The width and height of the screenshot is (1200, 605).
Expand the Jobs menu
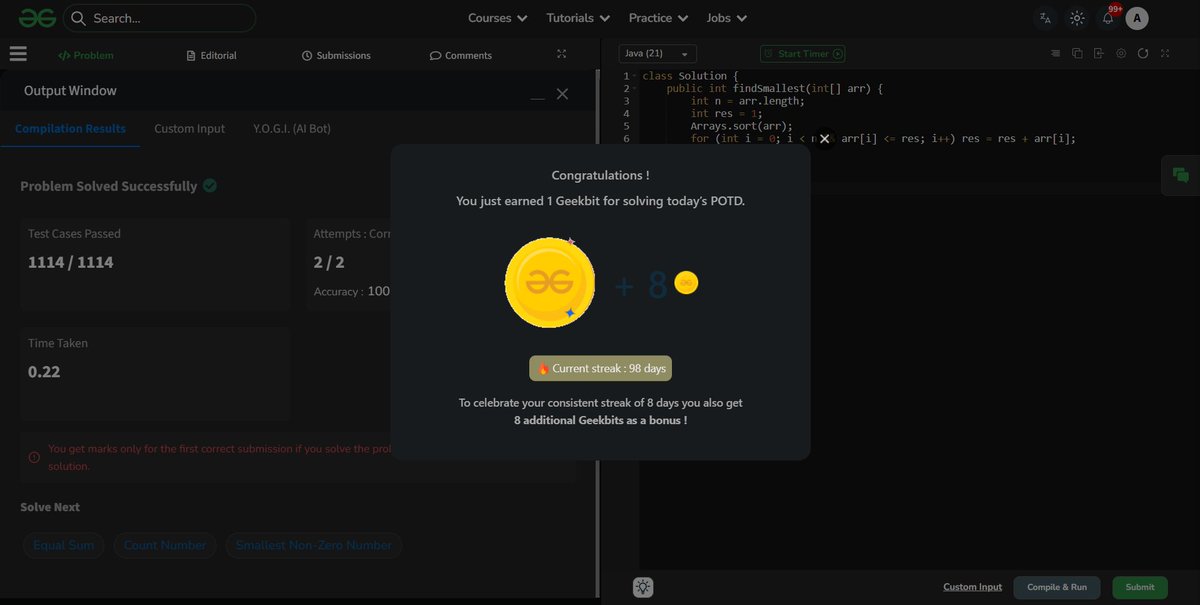point(725,18)
